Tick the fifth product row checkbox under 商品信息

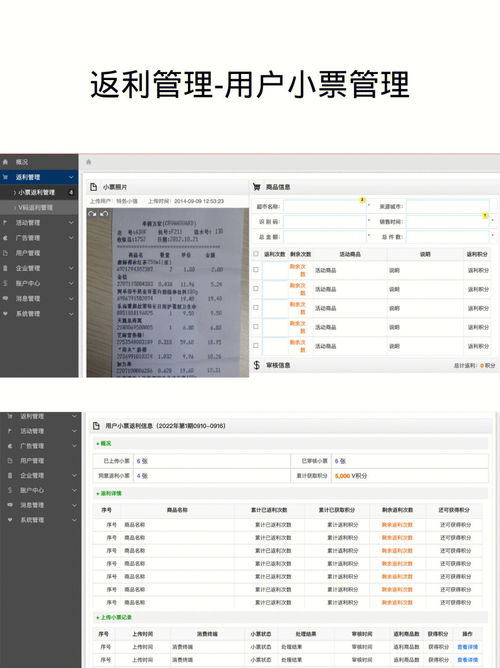[256, 345]
